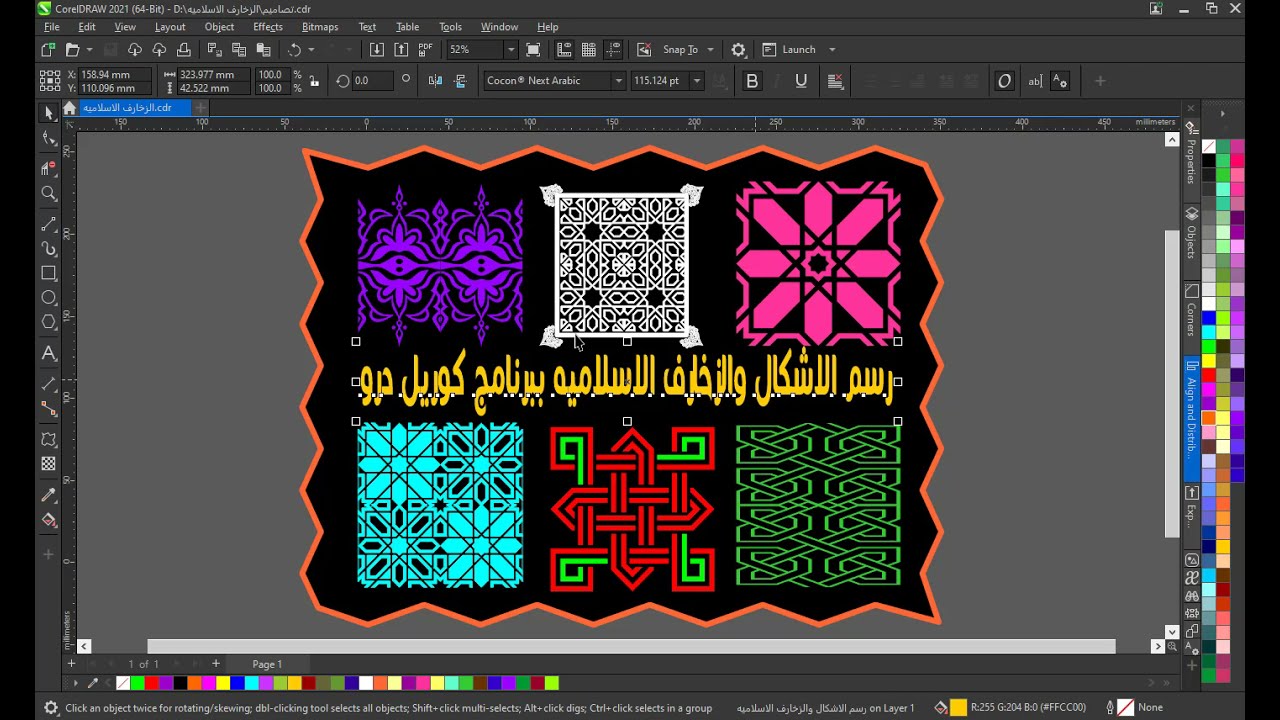This screenshot has width=1280, height=720.
Task: Click the Print icon
Action: click(x=183, y=49)
